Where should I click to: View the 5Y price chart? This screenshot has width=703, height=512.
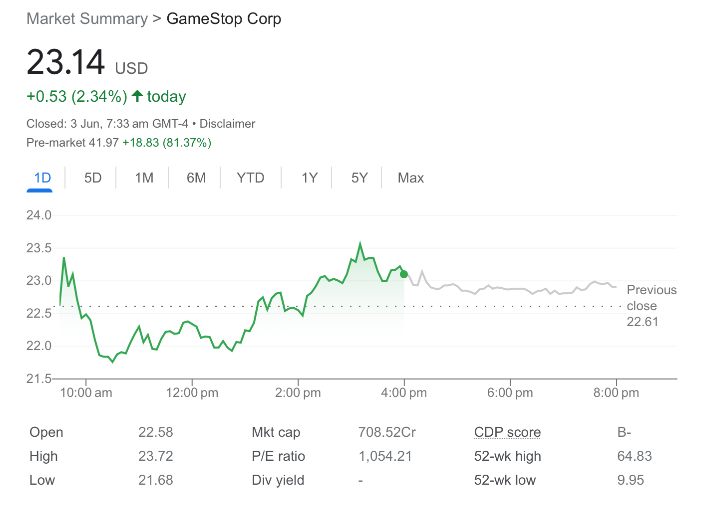tap(359, 178)
